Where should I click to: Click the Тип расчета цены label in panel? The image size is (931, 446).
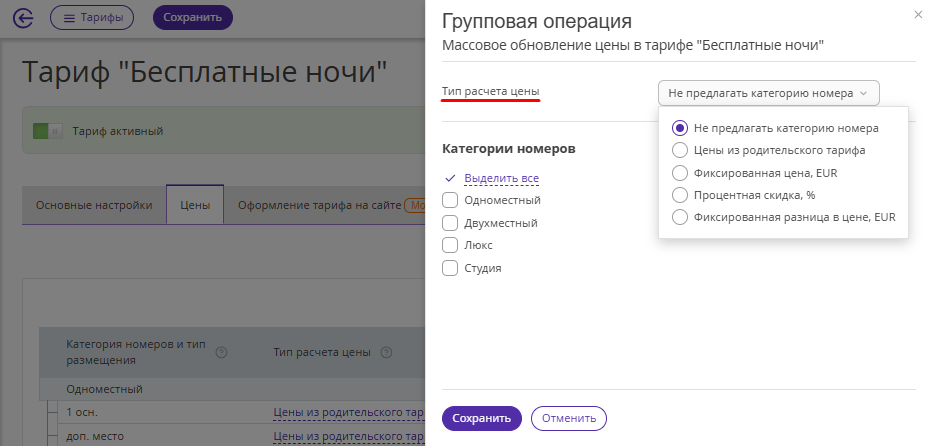tap(491, 92)
